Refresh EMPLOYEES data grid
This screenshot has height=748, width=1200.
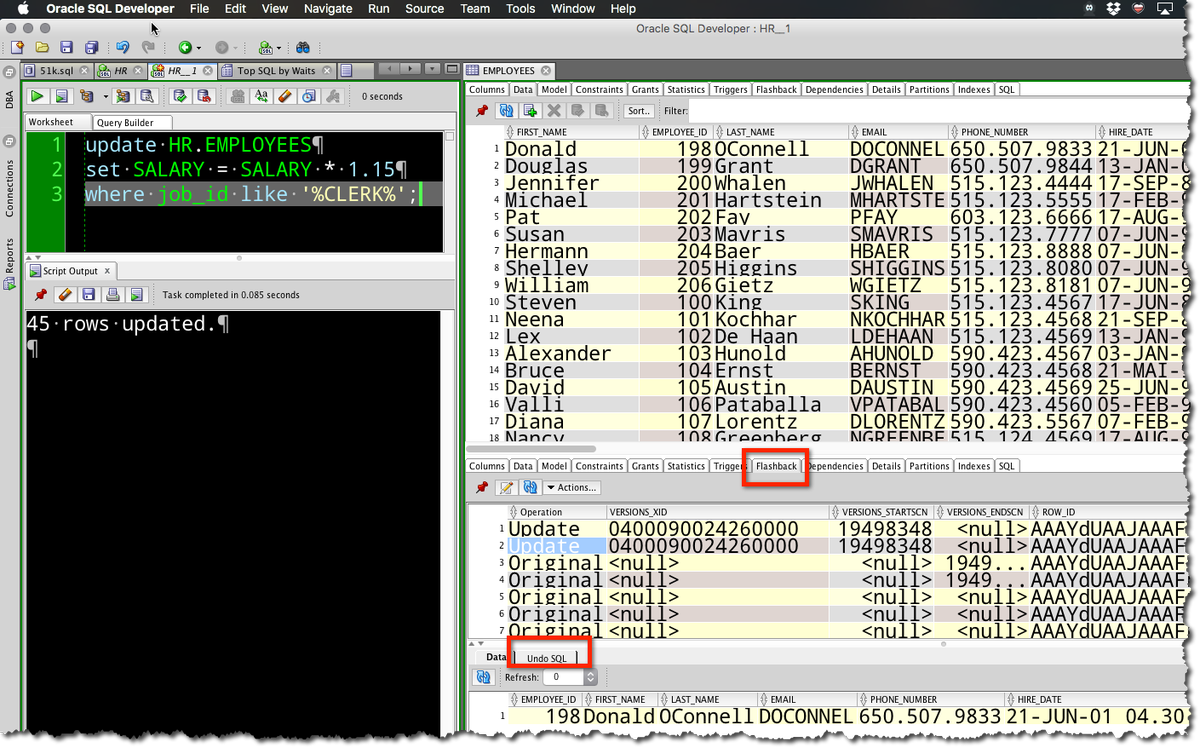point(507,111)
